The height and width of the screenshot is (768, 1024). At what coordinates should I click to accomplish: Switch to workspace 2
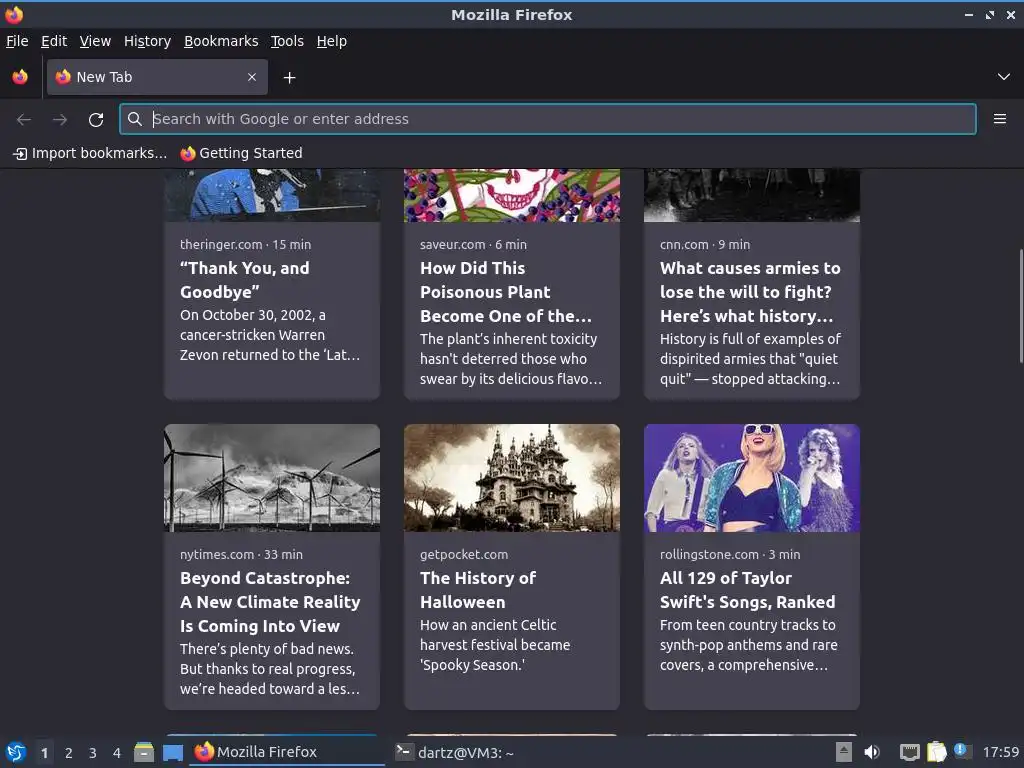click(x=69, y=753)
